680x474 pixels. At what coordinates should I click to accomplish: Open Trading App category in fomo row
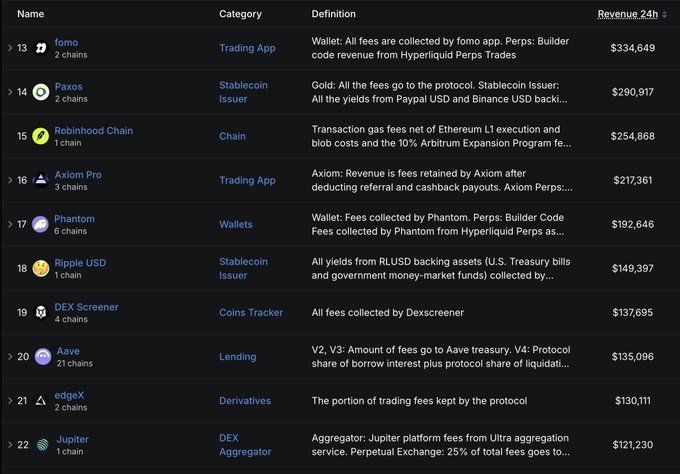click(x=247, y=48)
